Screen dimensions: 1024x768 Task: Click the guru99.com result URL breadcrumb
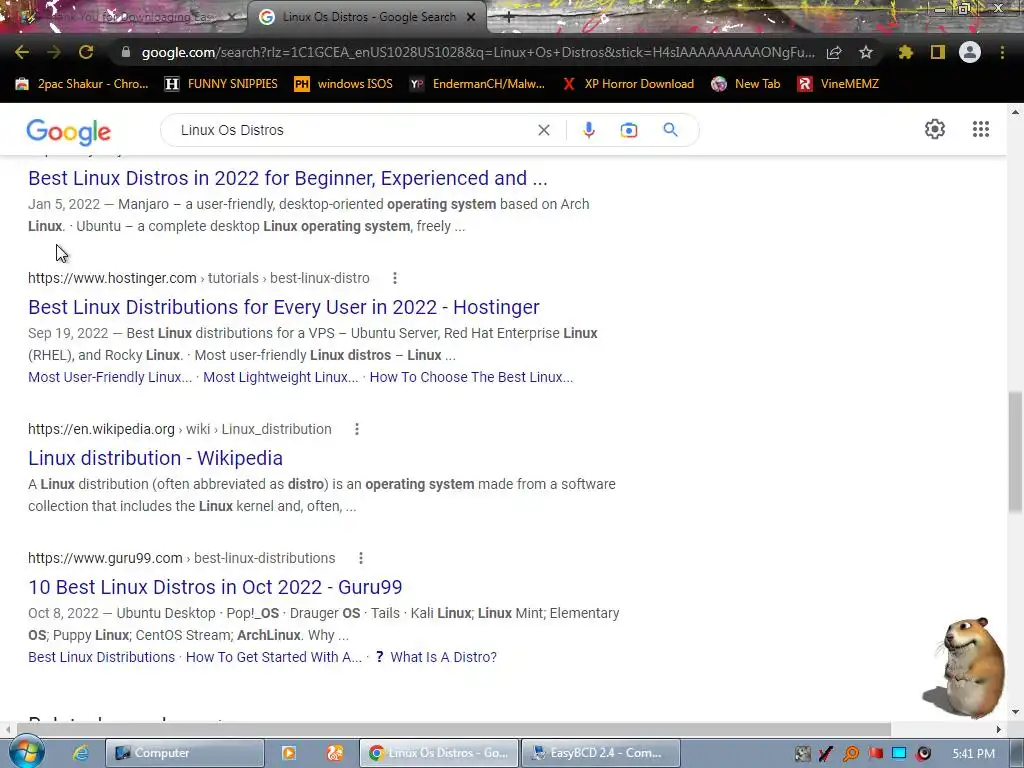pyautogui.click(x=182, y=558)
